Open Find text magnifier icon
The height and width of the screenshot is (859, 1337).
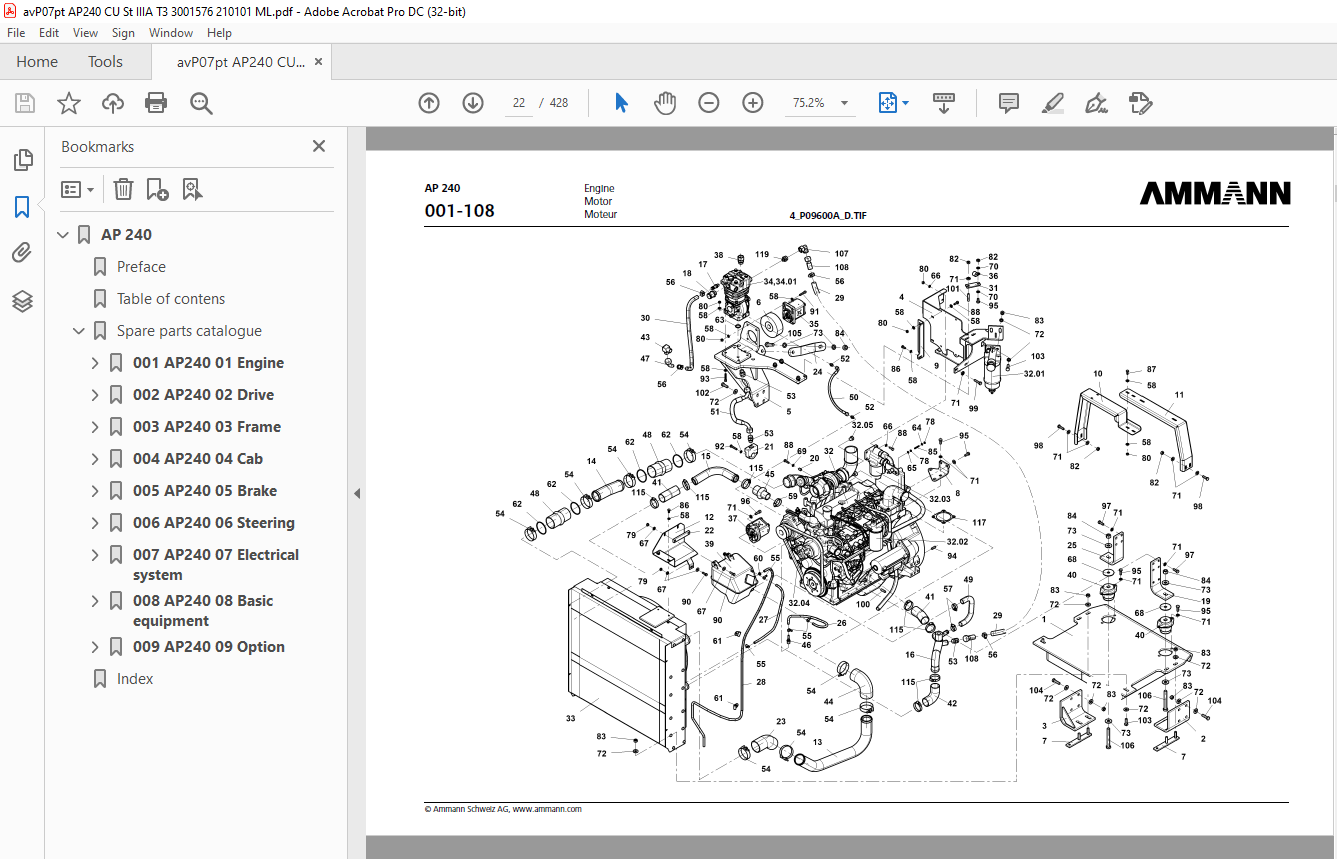(202, 103)
